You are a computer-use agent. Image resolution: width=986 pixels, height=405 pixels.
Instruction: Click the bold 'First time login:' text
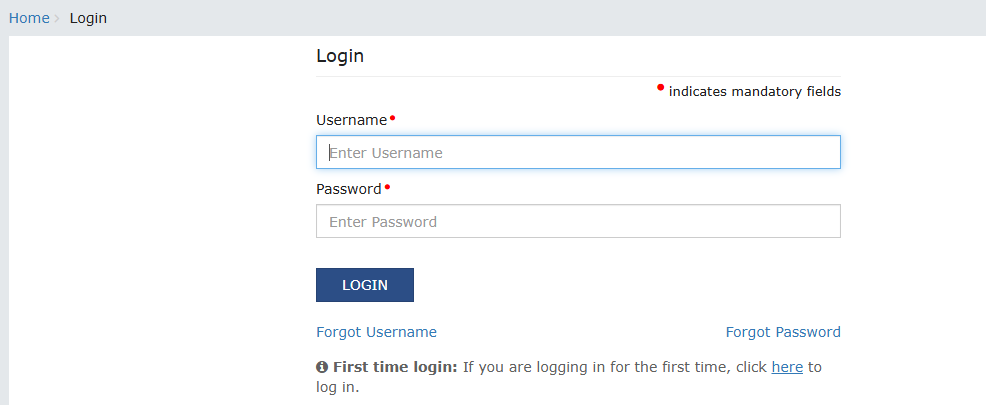pyautogui.click(x=395, y=367)
